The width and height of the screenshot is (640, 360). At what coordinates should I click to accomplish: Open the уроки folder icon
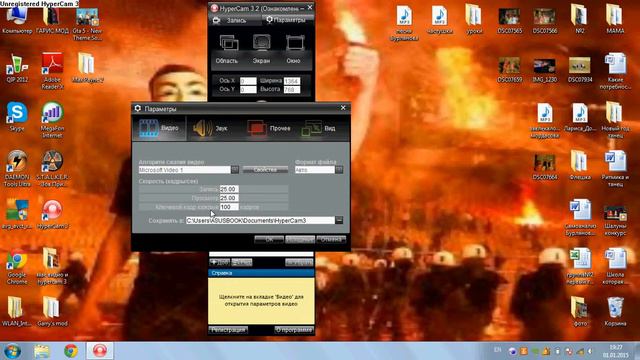[473, 19]
